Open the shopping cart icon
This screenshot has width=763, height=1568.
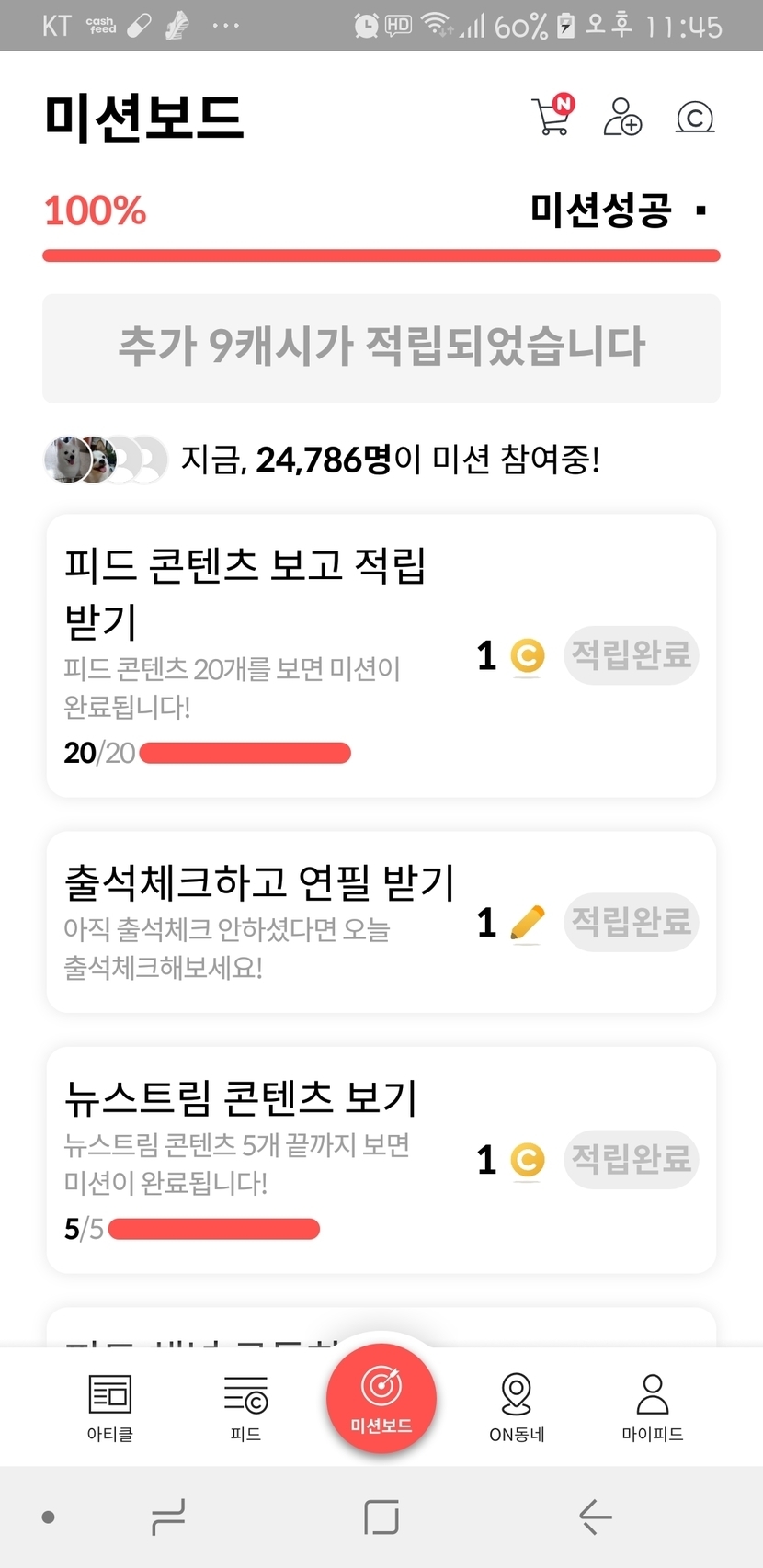click(x=552, y=117)
